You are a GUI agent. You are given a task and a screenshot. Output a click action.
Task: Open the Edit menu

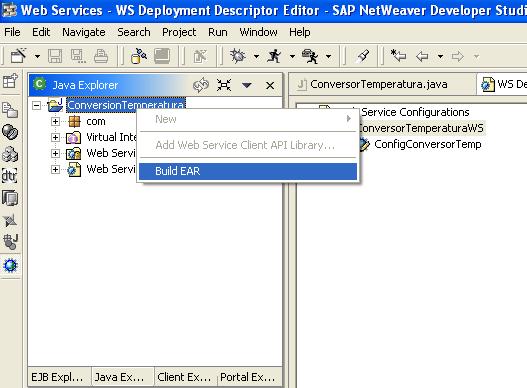click(x=41, y=32)
